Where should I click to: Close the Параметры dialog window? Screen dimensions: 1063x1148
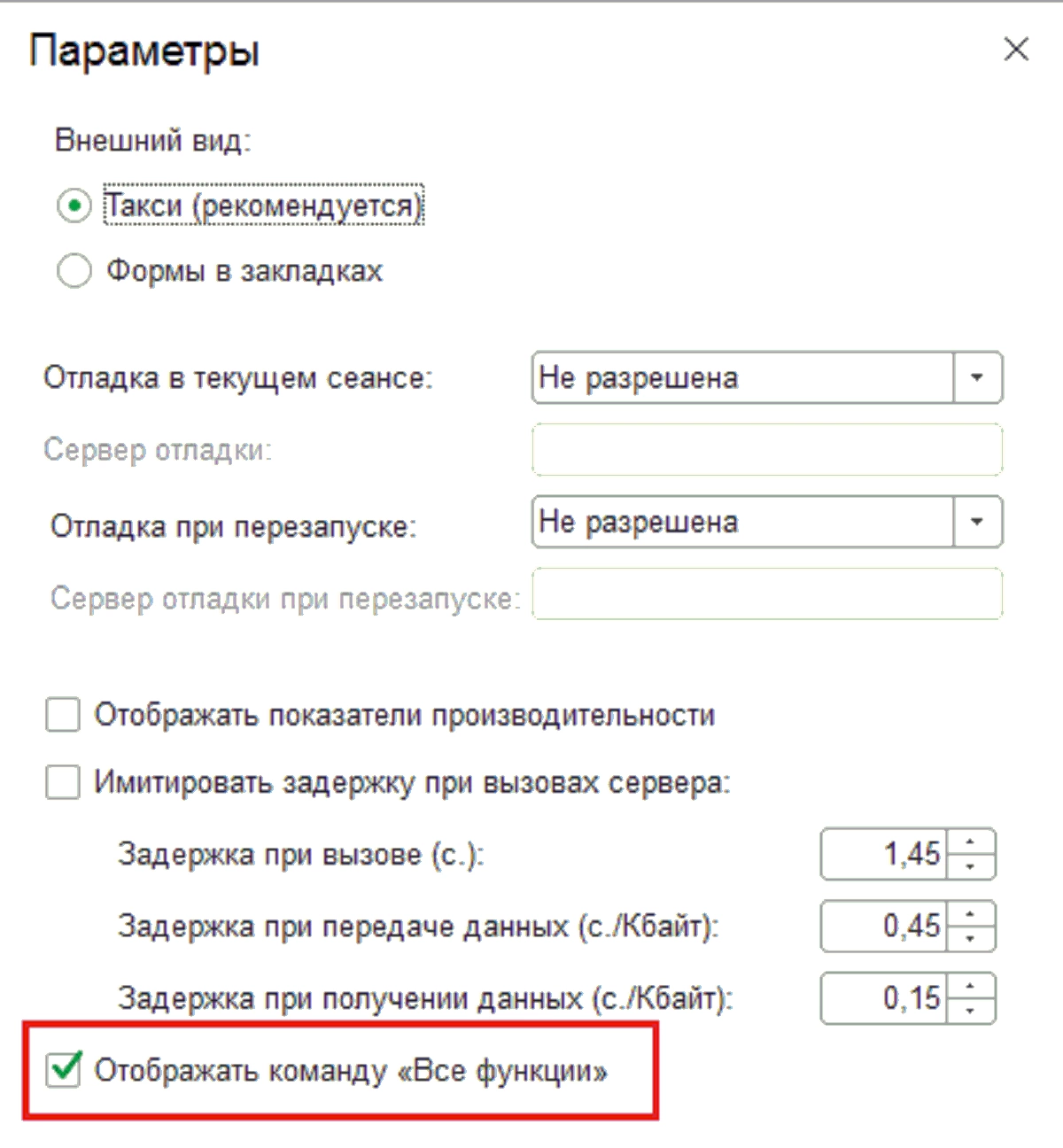(1016, 50)
